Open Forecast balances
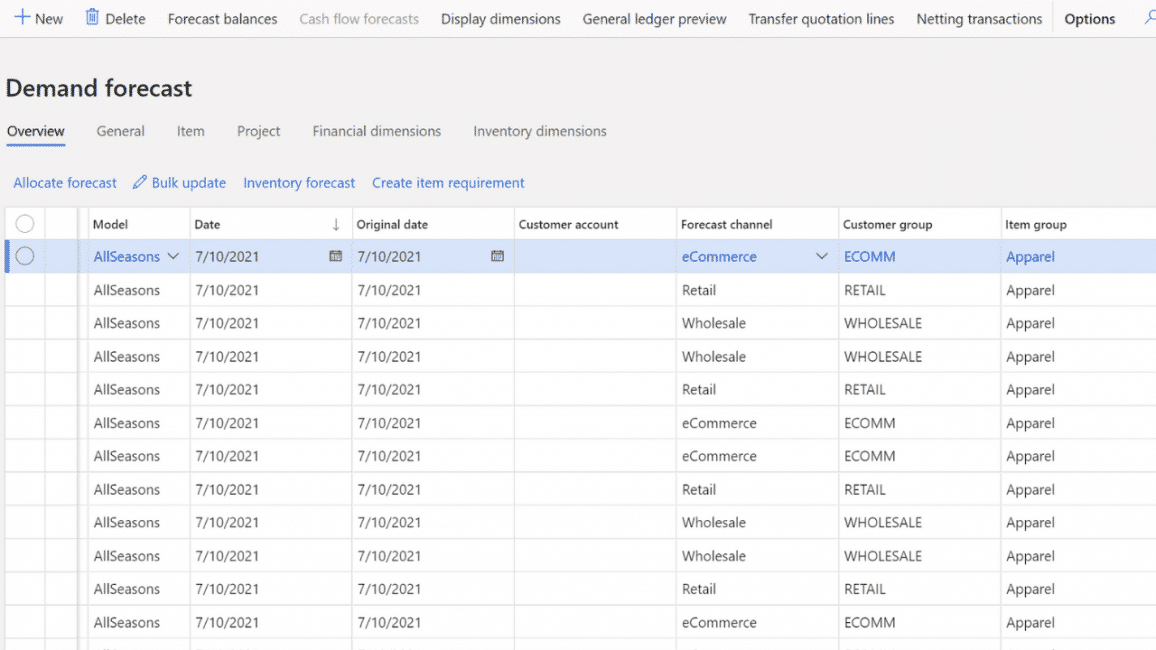This screenshot has height=650, width=1156. point(223,19)
